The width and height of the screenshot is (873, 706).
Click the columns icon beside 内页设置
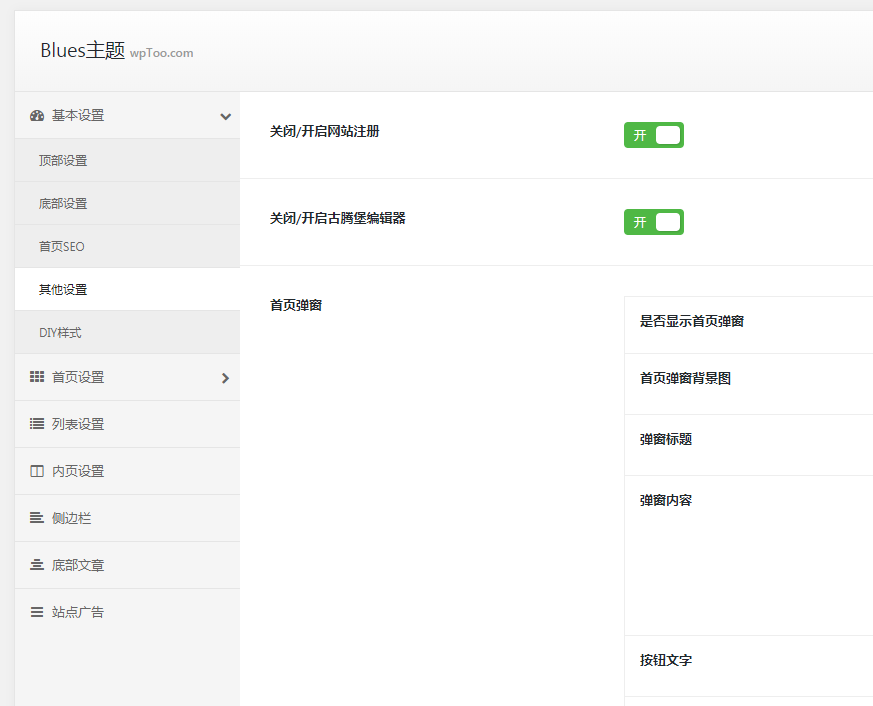pos(37,472)
